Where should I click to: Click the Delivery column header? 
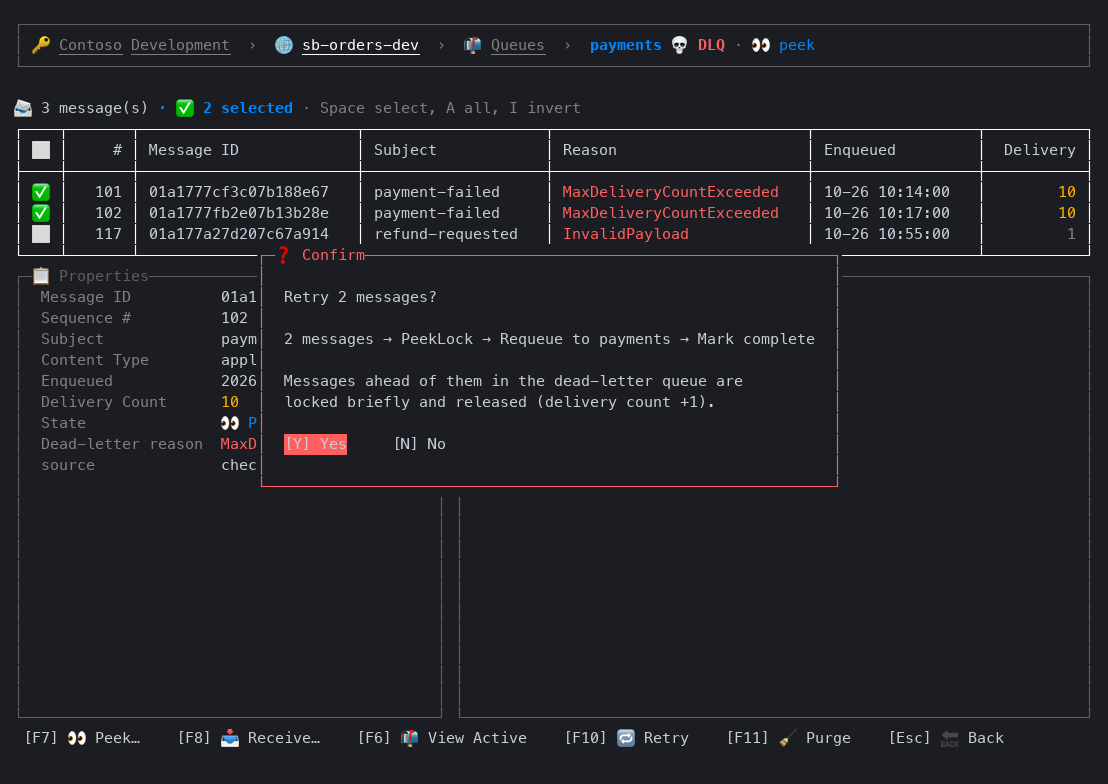point(1039,150)
